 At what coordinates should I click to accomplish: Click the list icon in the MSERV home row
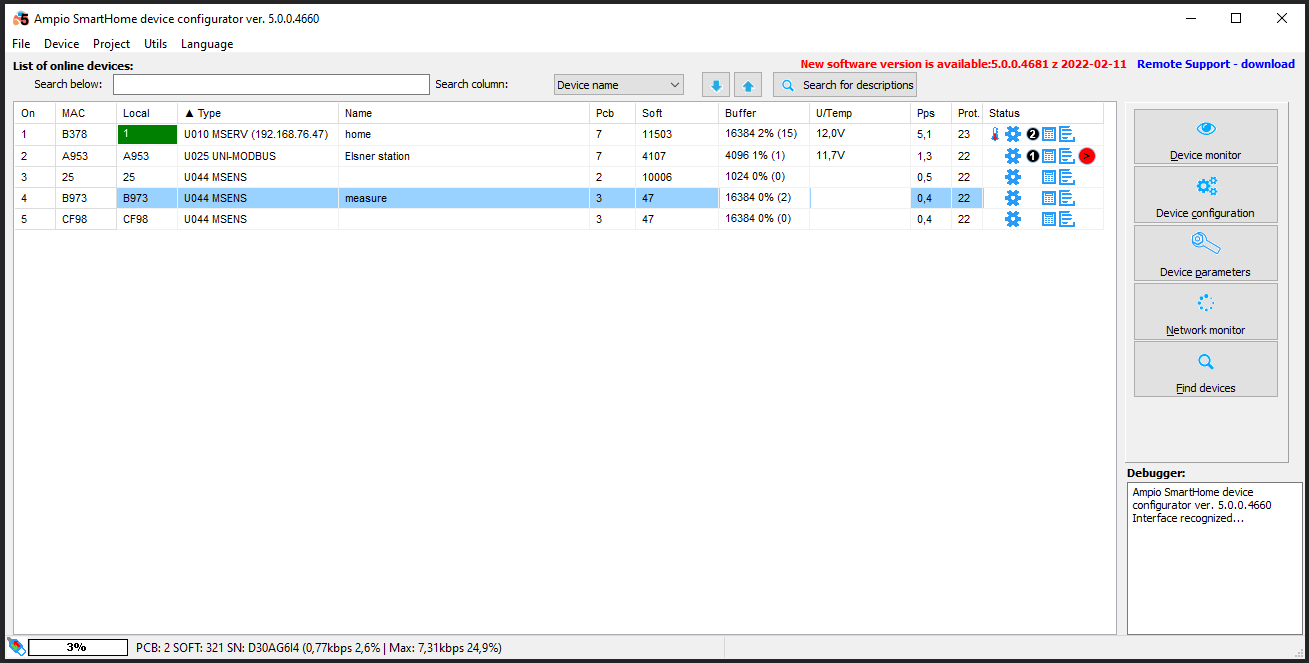coord(1067,134)
